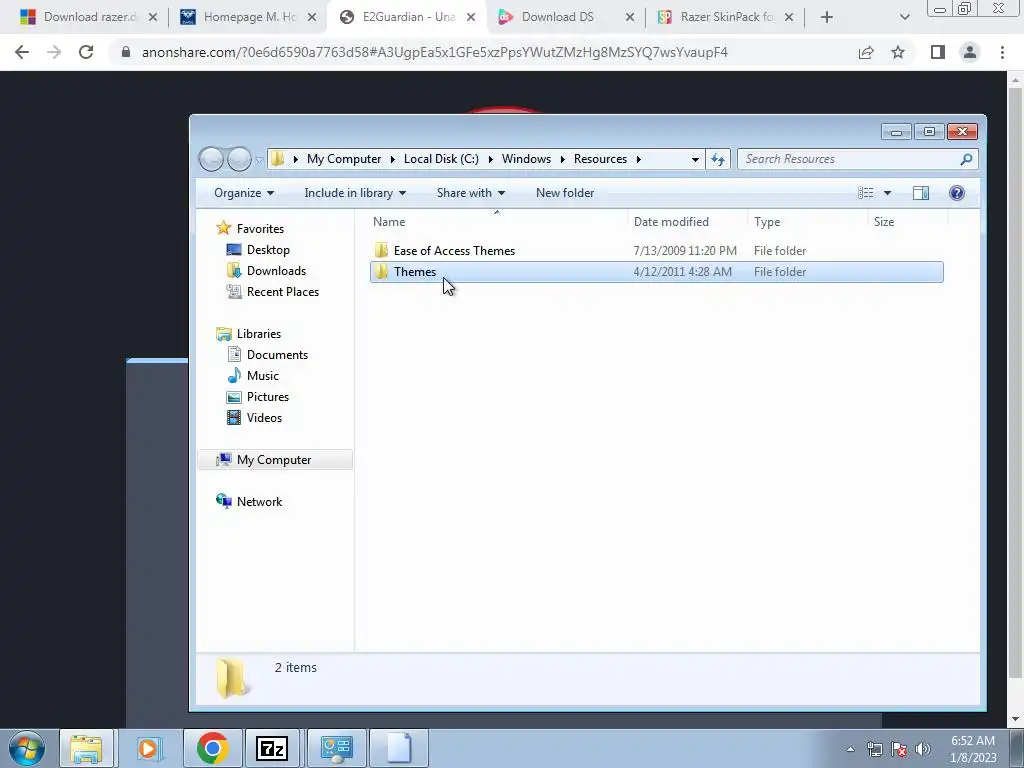Open the Chrome three-dot menu
This screenshot has height=768, width=1024.
1002,52
